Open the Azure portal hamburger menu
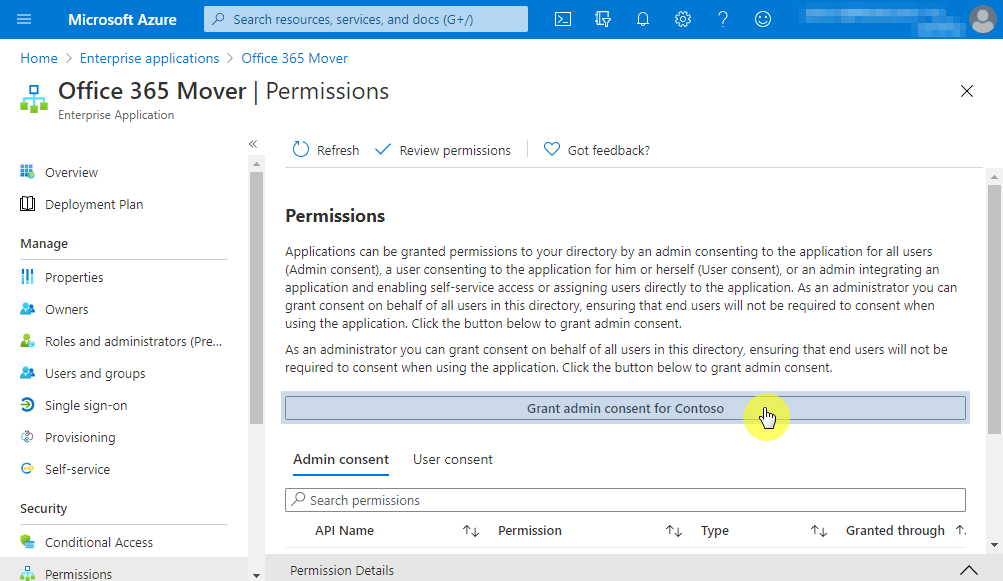The height and width of the screenshot is (581, 1003). [24, 19]
